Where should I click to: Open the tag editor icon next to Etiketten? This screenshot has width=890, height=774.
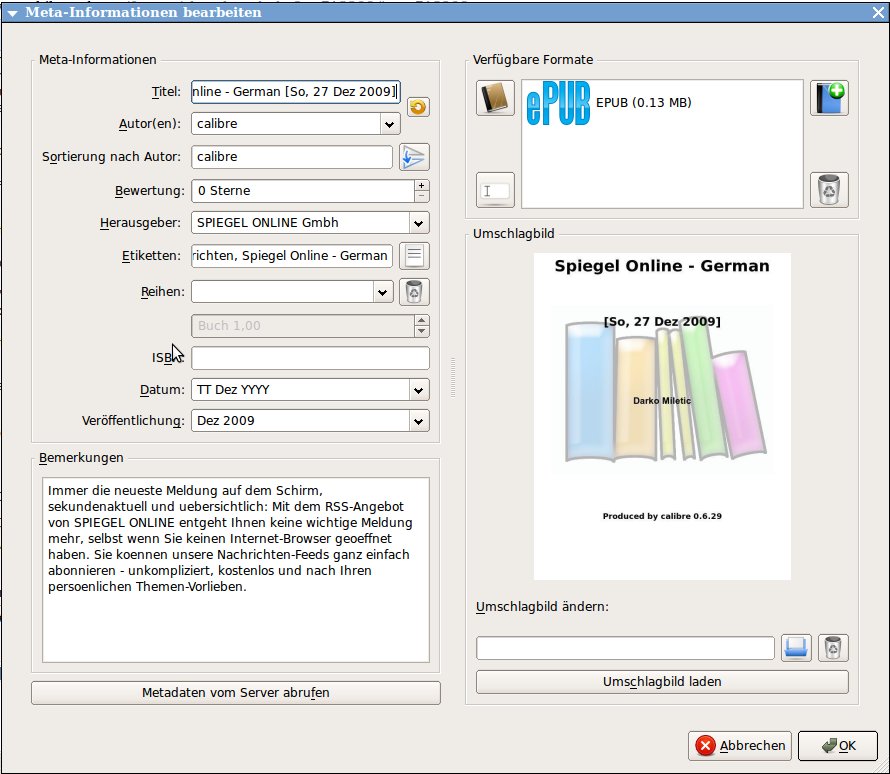pos(414,256)
